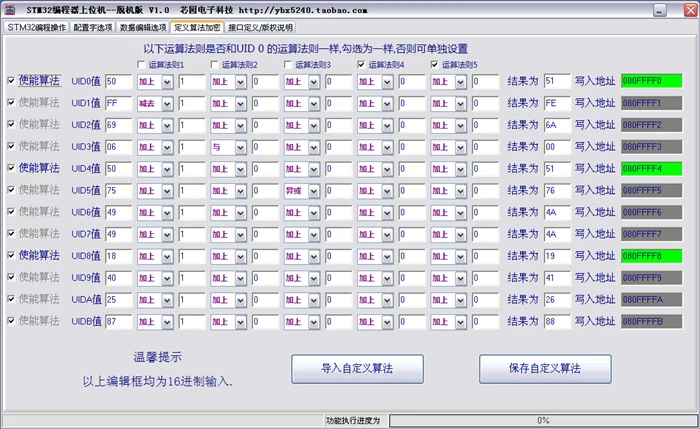The width and height of the screenshot is (700, 429).
Task: Open the first 加上 dropdown in UID0 row
Action: click(x=167, y=80)
